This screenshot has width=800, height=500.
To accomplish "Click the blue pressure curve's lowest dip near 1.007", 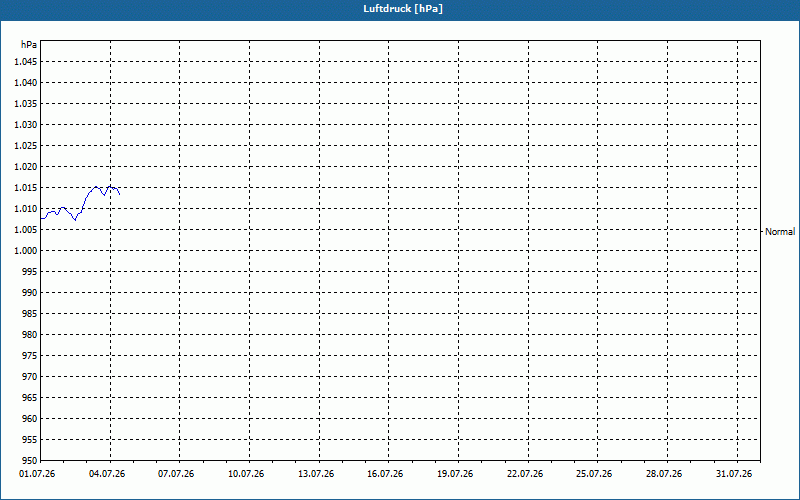I will (75, 220).
